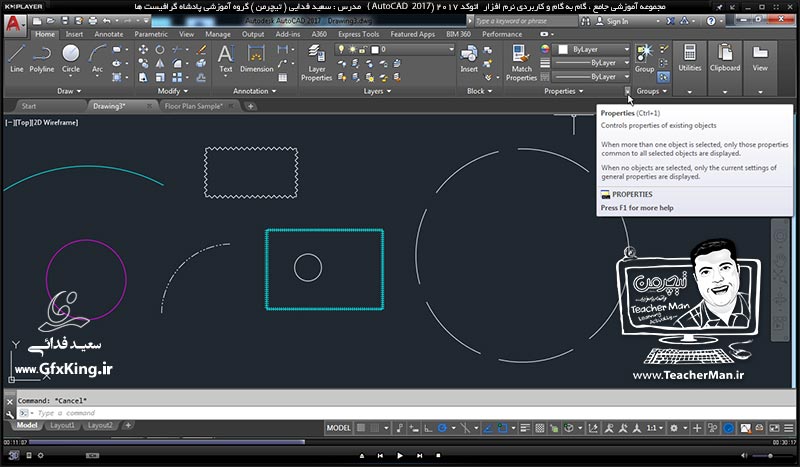Screen dimensions: 800x467
Task: Switch to the Insert ribbon tab
Action: [x=74, y=34]
